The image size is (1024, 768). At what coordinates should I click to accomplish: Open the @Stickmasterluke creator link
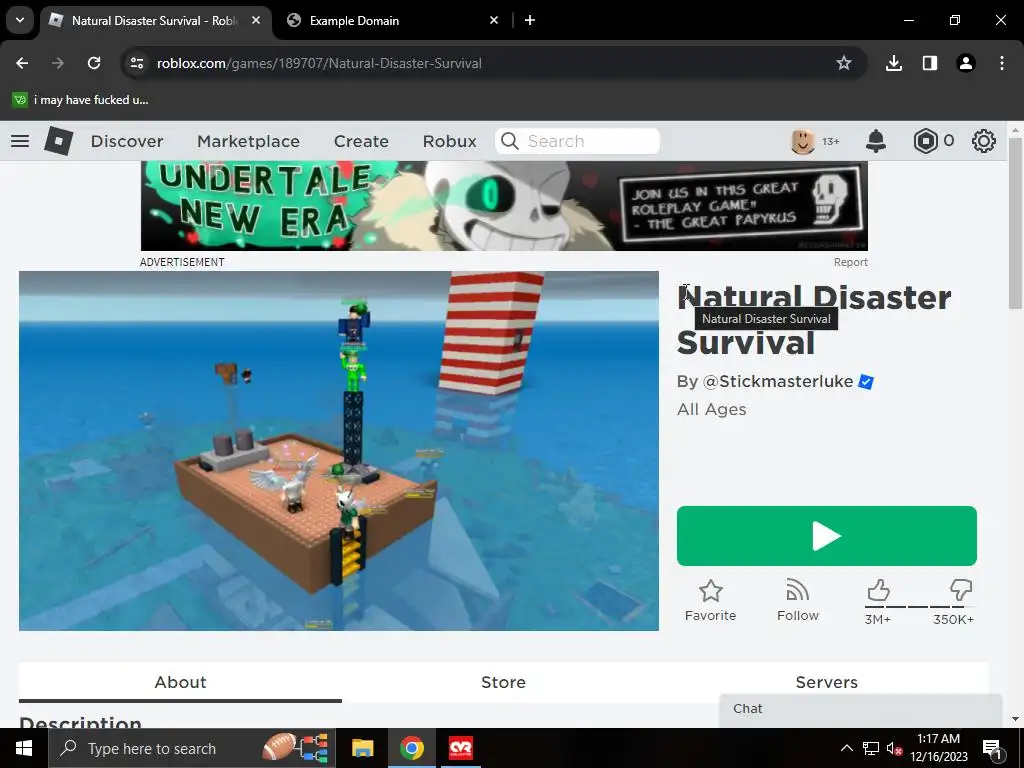click(x=778, y=381)
